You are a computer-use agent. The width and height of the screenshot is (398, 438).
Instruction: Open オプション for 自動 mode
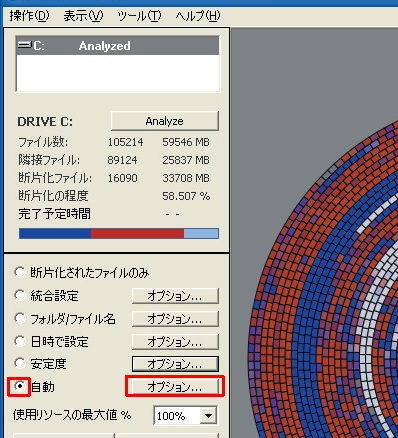(175, 387)
